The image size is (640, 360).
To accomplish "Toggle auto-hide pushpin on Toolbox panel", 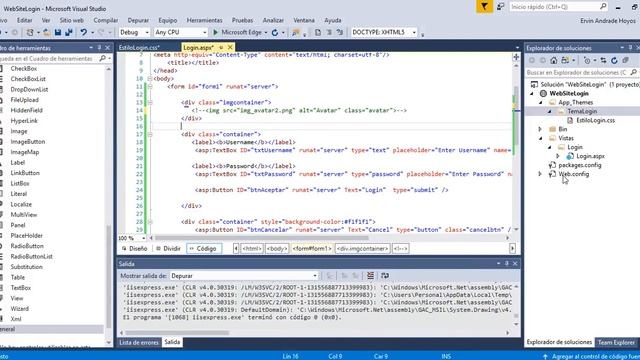I will [x=99, y=48].
